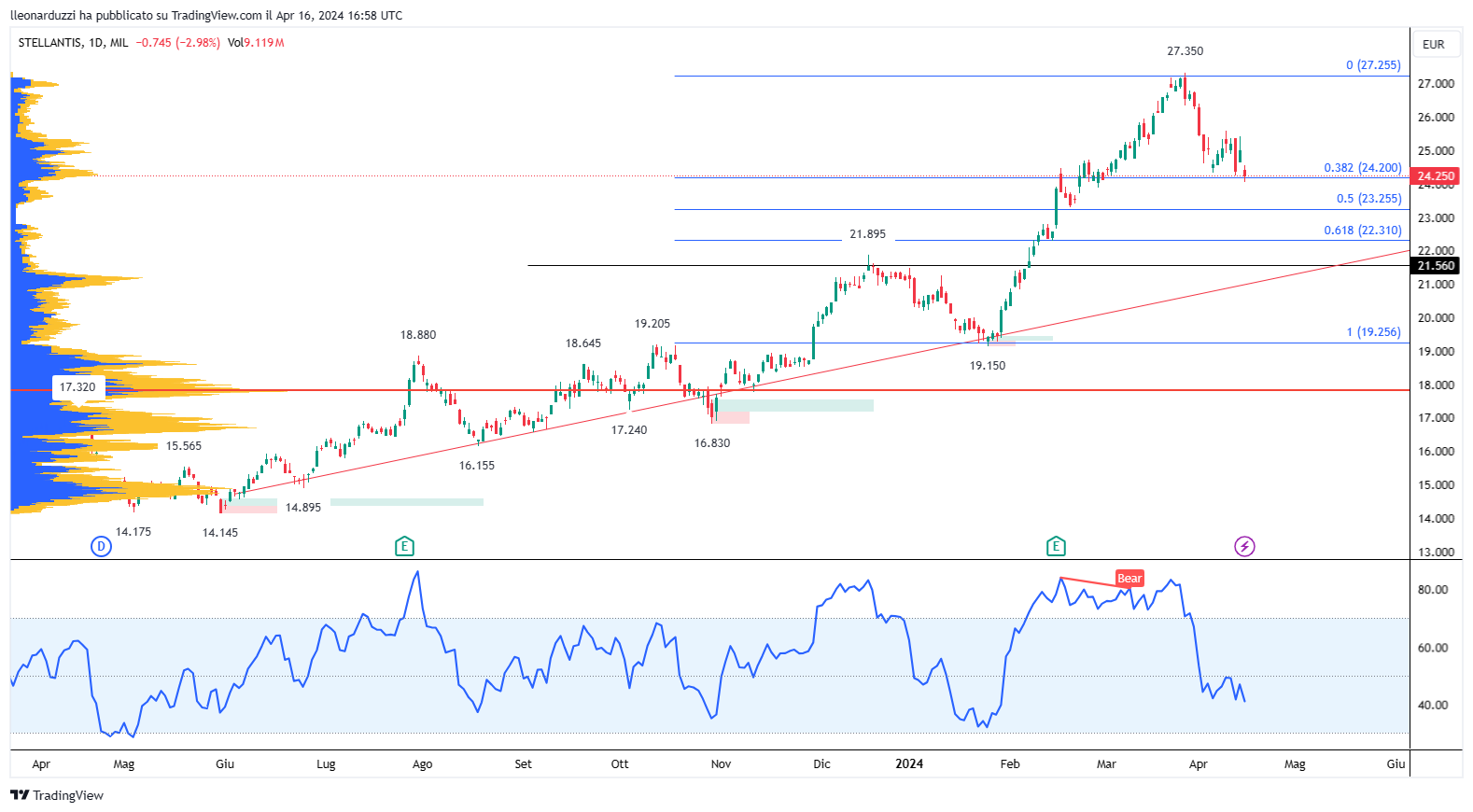Click the 'Ago' month label on time axis
The image size is (1473, 812).
[x=423, y=764]
